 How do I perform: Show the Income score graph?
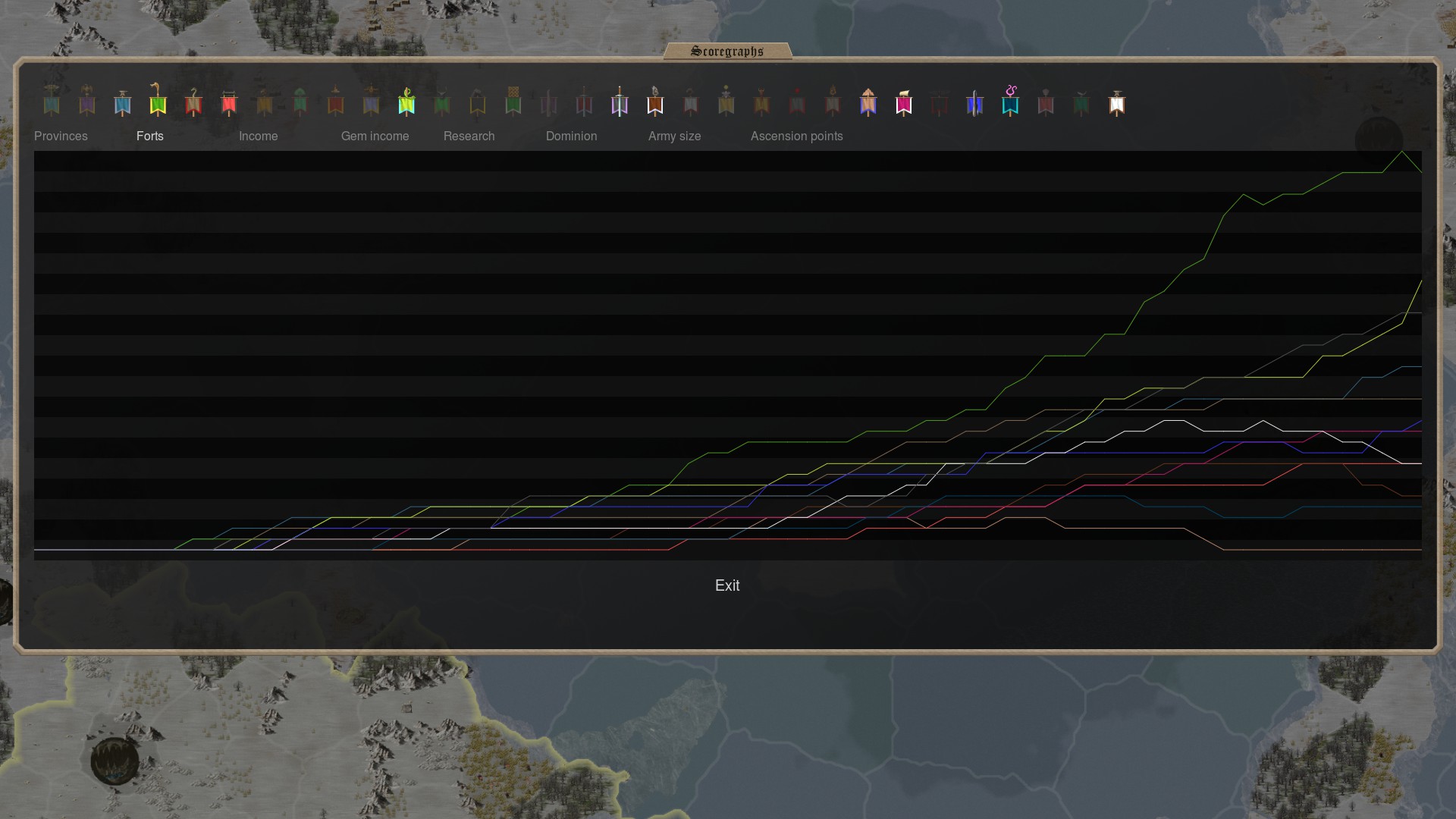pos(259,136)
